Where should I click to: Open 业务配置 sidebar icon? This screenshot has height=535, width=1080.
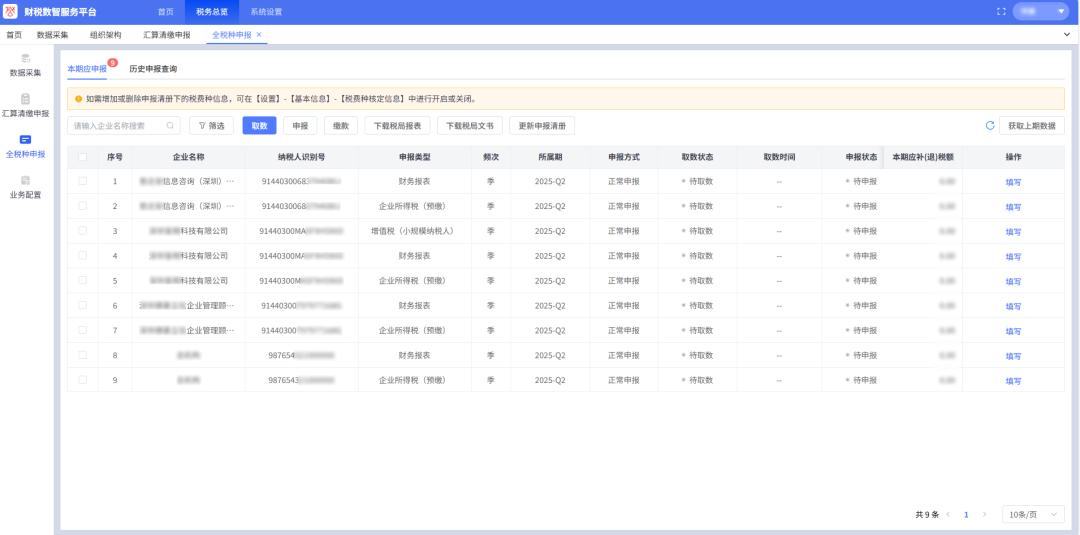pos(25,180)
